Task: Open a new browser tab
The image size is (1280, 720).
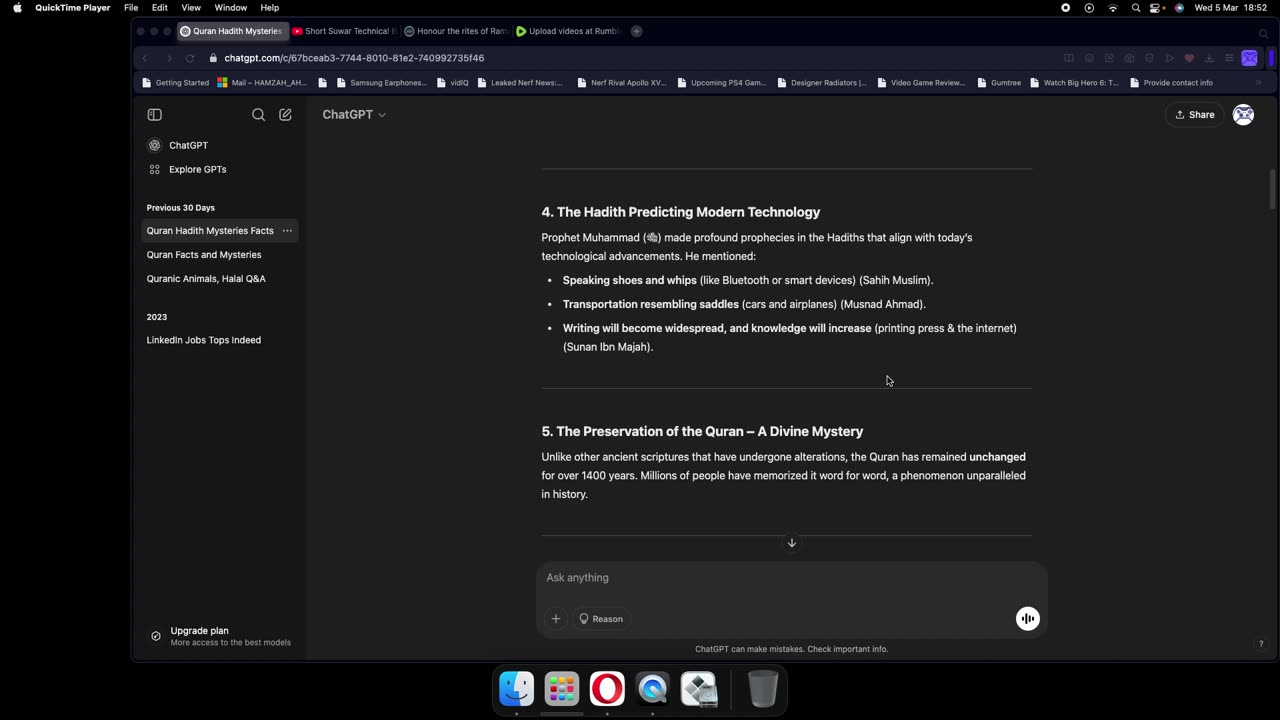Action: 637,31
